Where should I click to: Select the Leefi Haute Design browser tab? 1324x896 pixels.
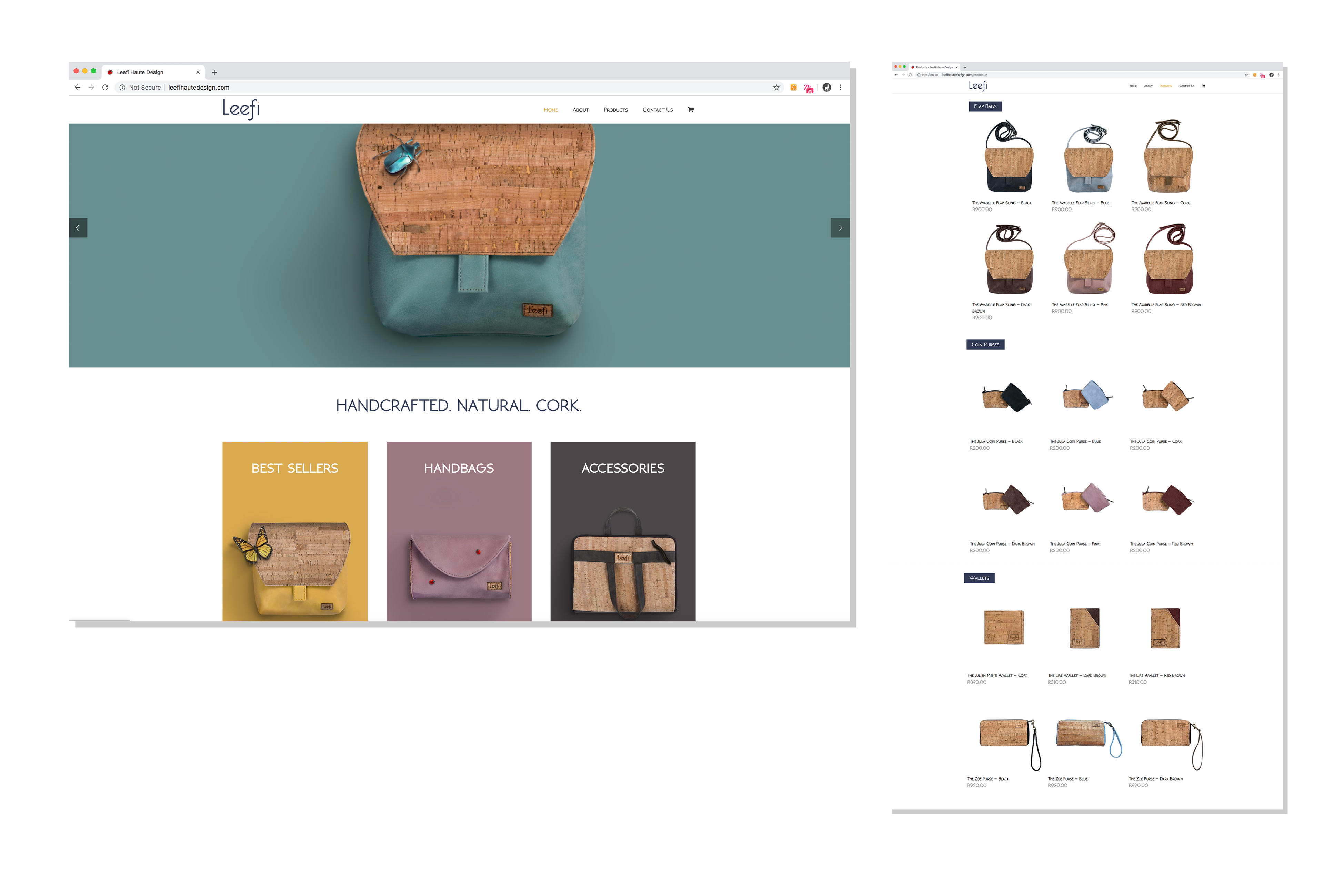pos(153,72)
